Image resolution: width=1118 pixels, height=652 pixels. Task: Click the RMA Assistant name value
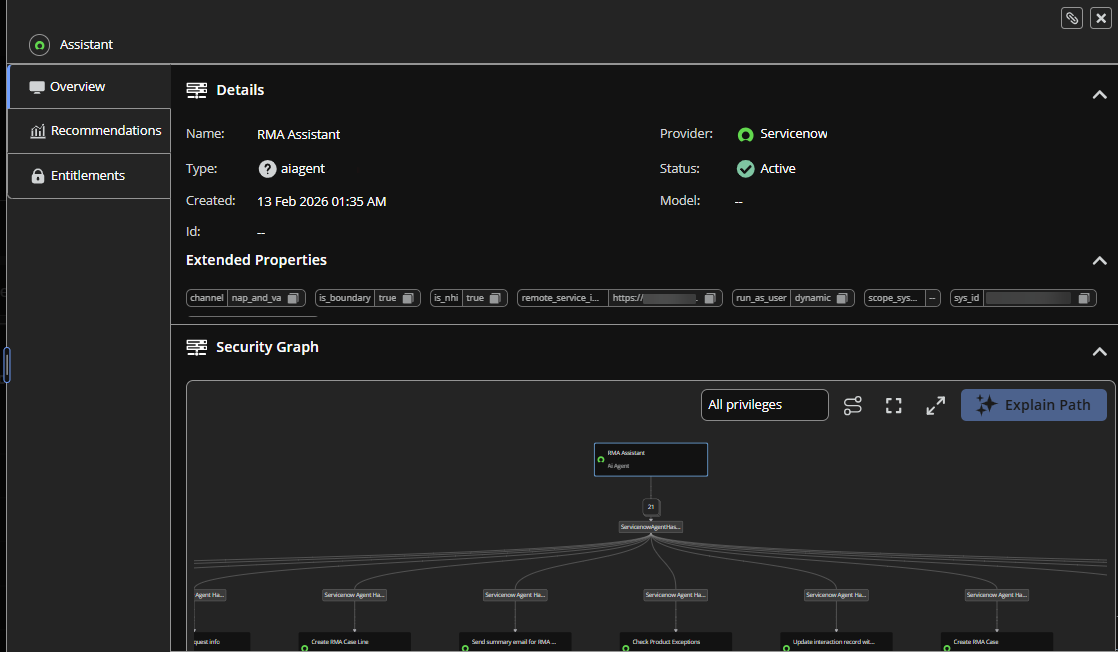click(299, 135)
